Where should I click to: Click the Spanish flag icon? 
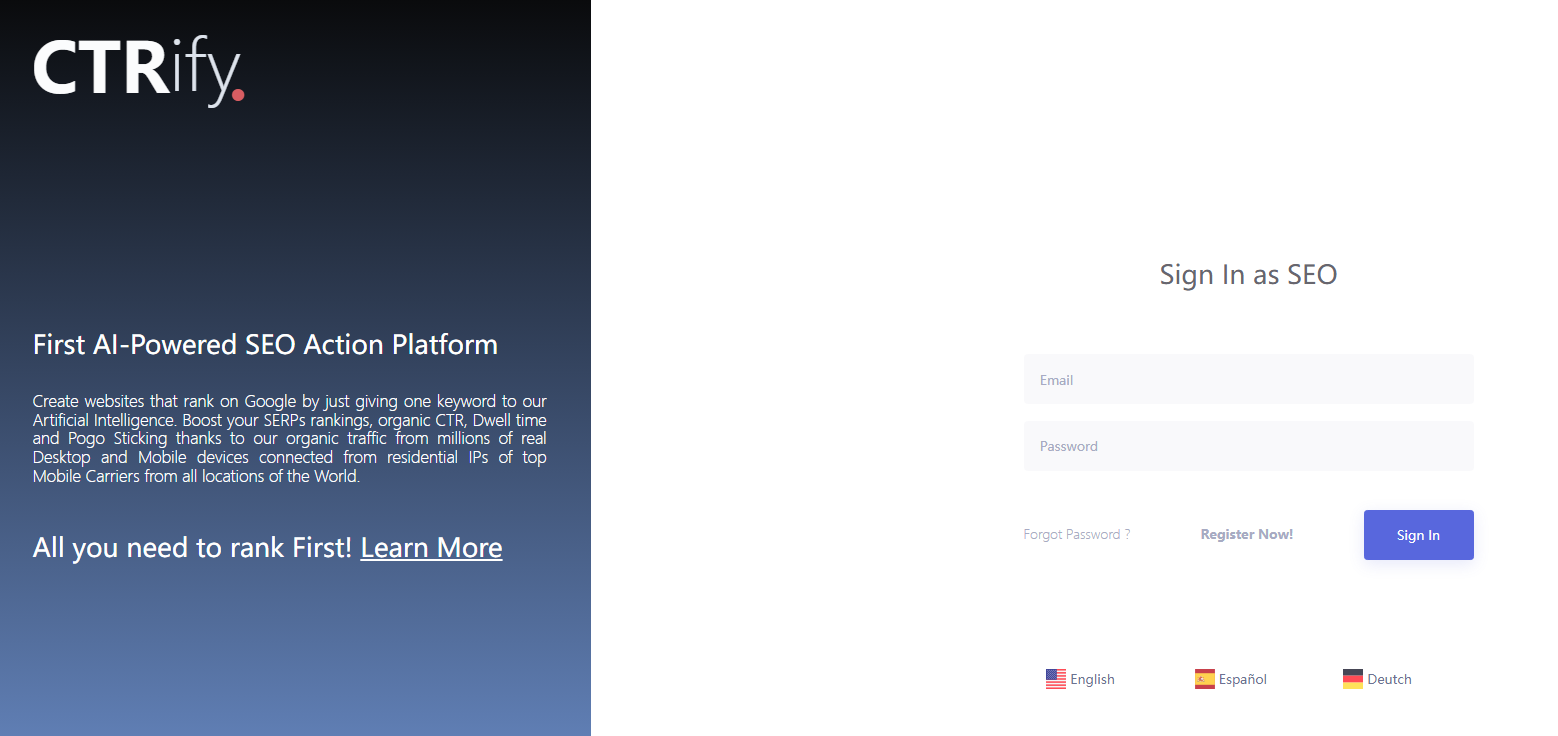pos(1205,679)
